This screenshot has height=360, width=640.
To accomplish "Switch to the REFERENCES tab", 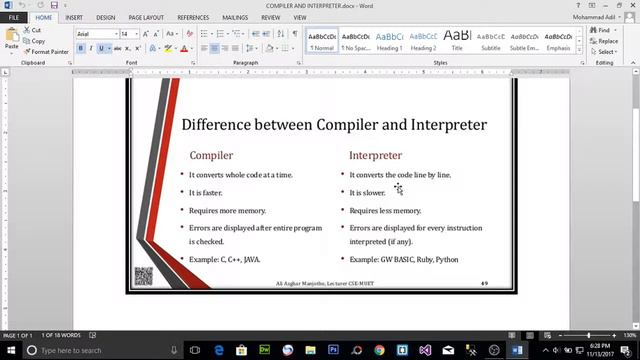I will 193,18.
